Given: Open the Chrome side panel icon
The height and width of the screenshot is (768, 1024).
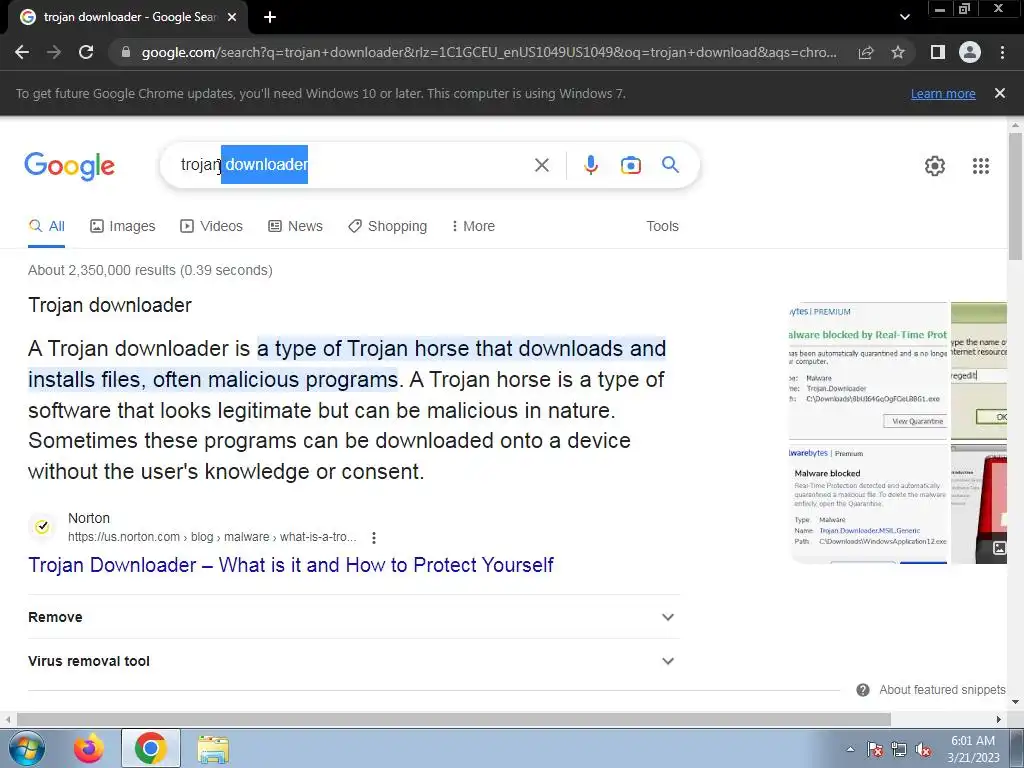Looking at the screenshot, I should [938, 52].
